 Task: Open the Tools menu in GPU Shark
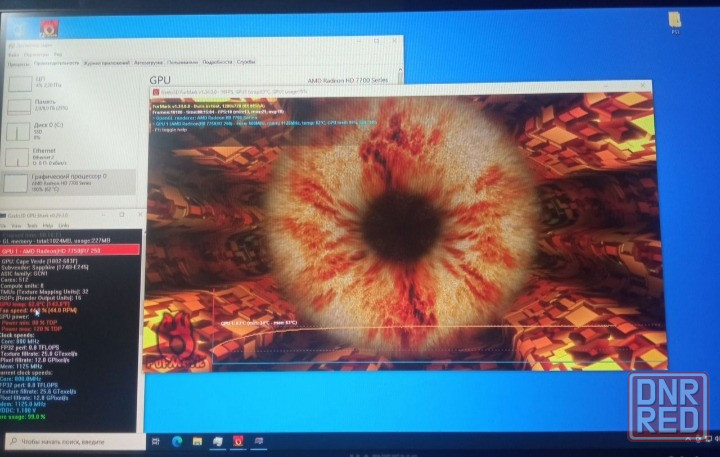(32, 226)
